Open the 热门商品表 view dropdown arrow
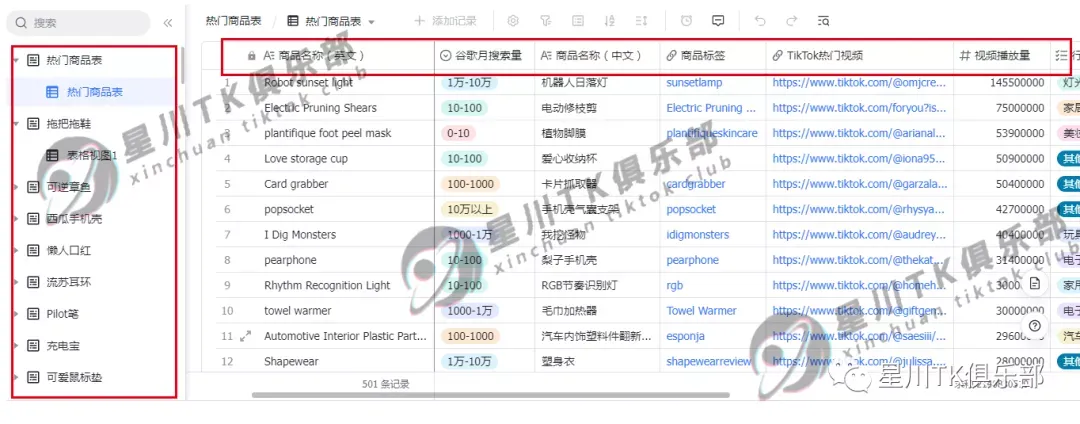 372,22
